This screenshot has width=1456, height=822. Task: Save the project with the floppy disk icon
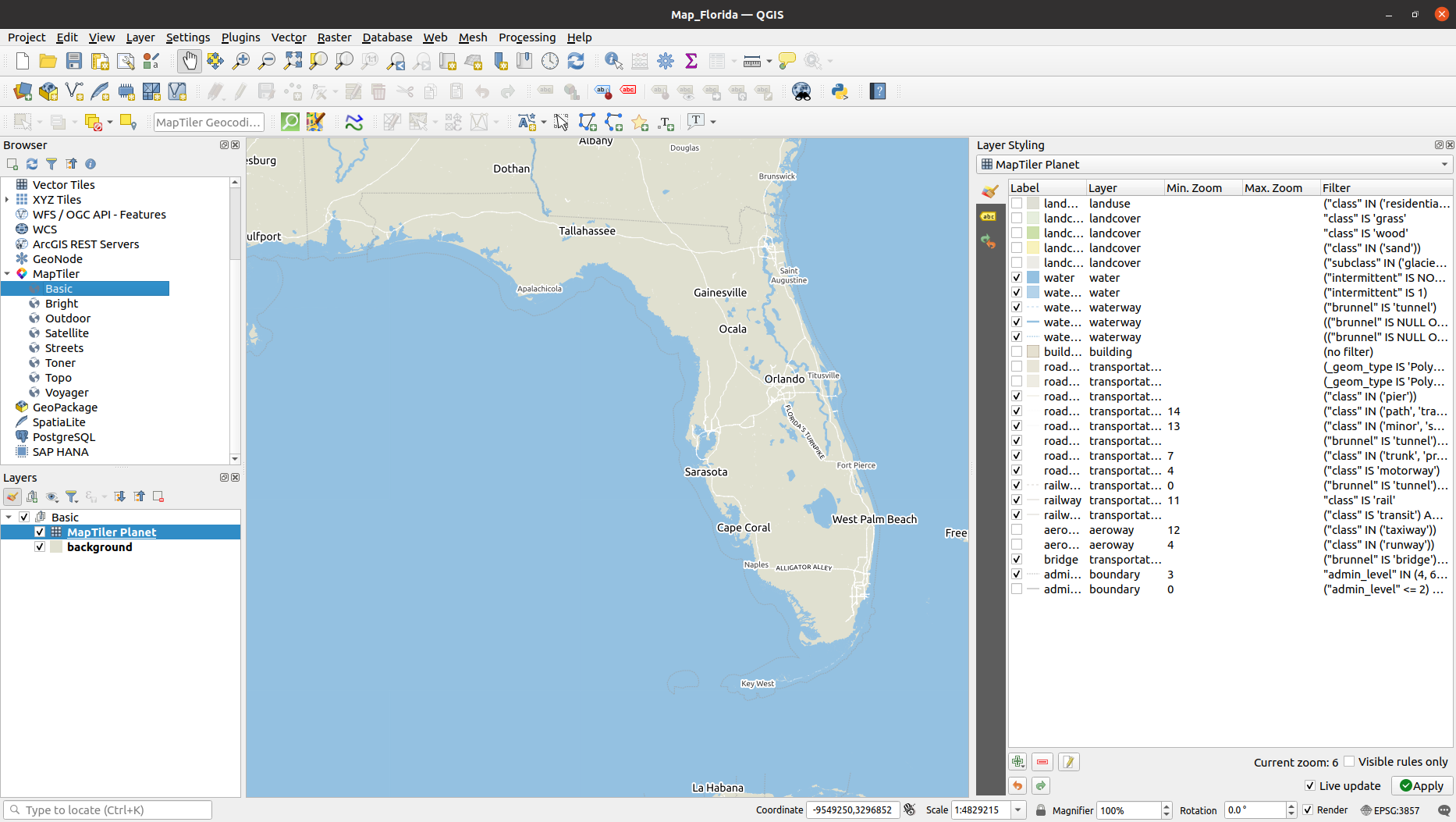(x=74, y=61)
